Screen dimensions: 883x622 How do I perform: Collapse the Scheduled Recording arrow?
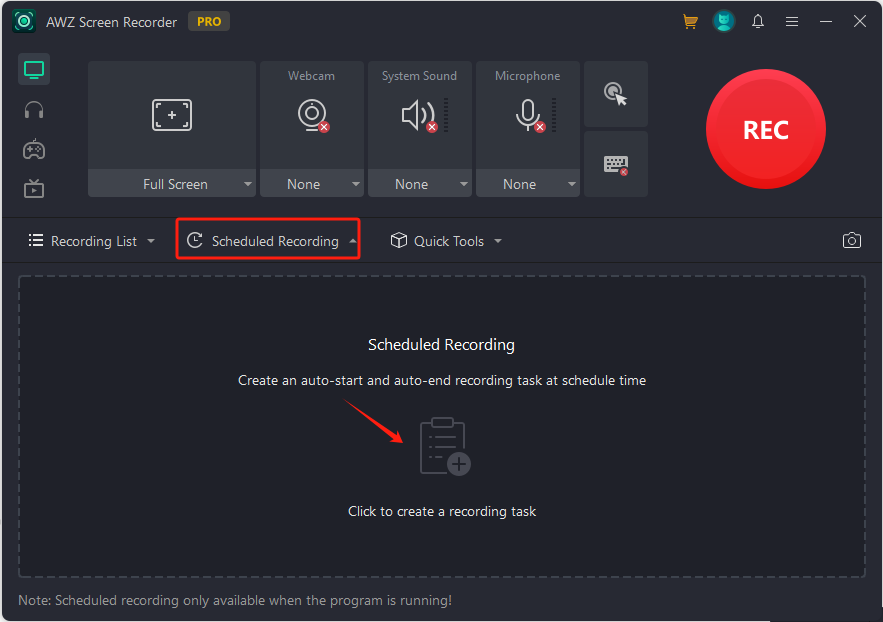353,241
